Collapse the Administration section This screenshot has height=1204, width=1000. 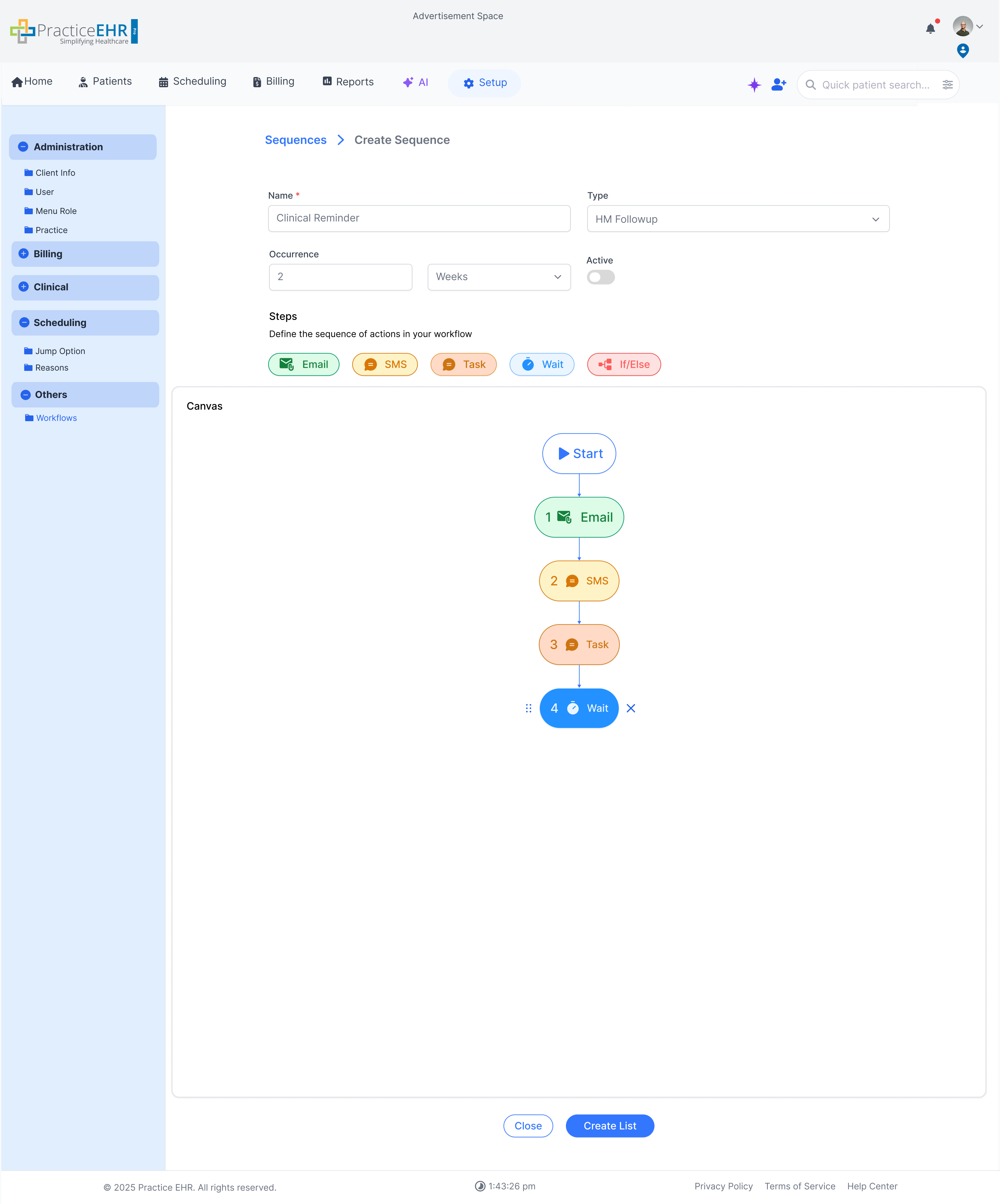(x=24, y=147)
